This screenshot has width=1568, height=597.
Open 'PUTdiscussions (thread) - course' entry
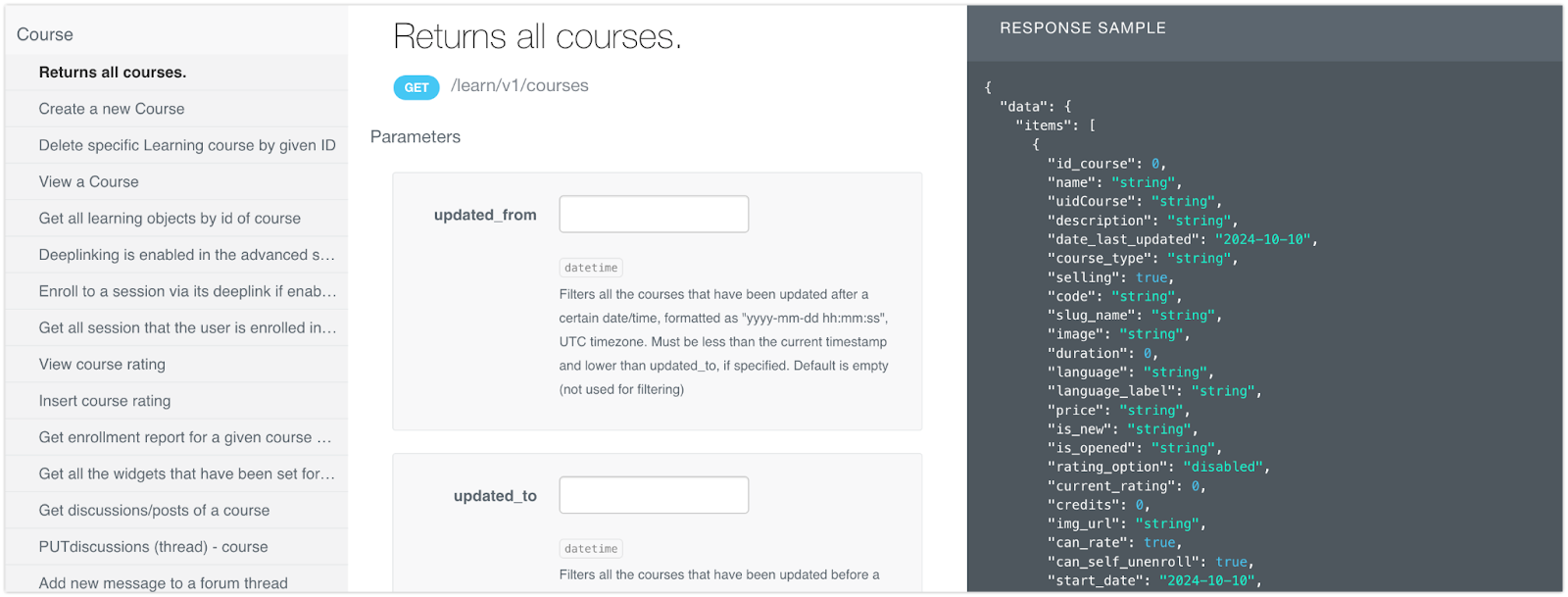tap(153, 547)
